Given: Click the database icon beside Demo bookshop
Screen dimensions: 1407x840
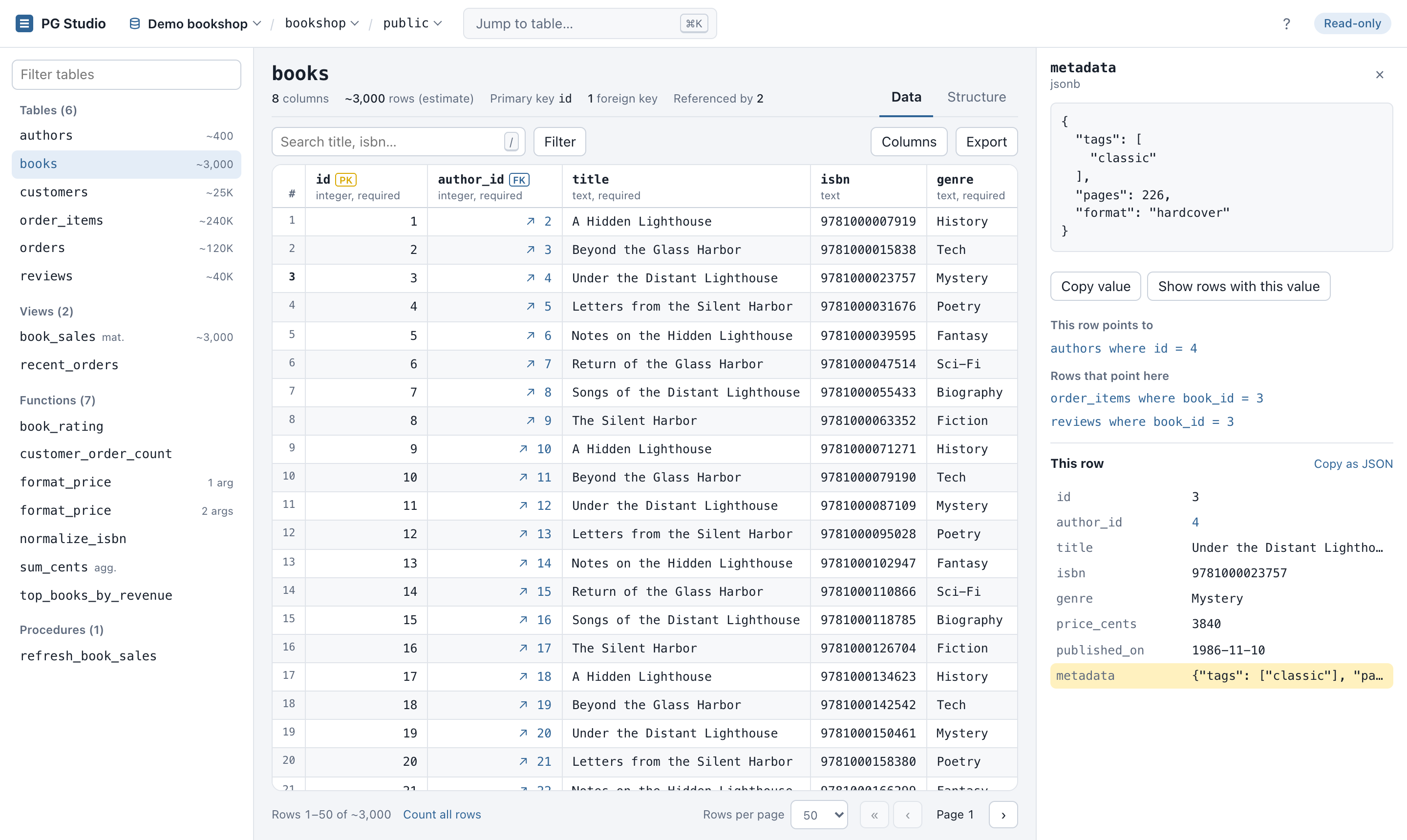Looking at the screenshot, I should point(135,23).
